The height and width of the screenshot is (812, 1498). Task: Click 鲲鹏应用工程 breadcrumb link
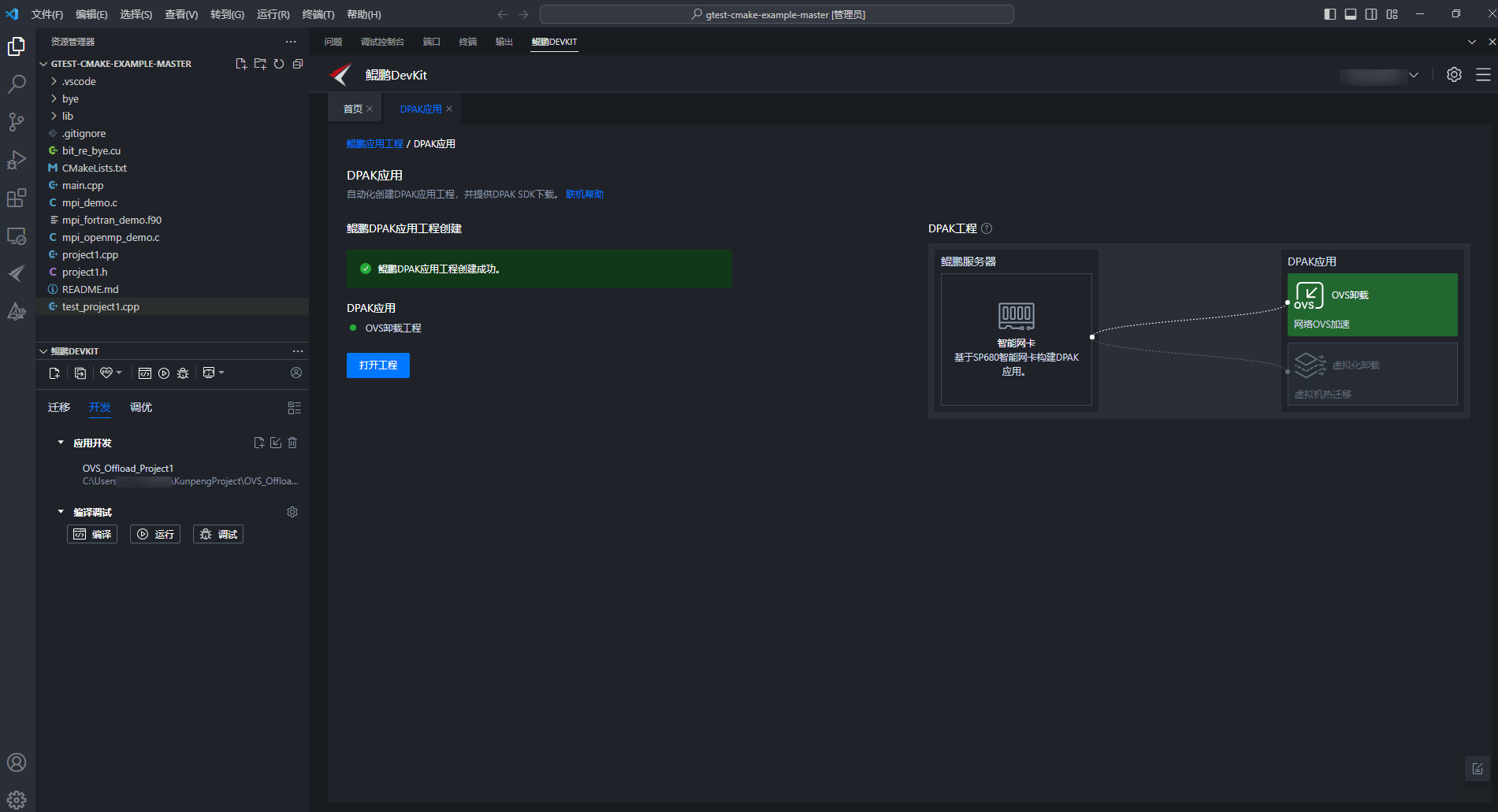(x=375, y=144)
